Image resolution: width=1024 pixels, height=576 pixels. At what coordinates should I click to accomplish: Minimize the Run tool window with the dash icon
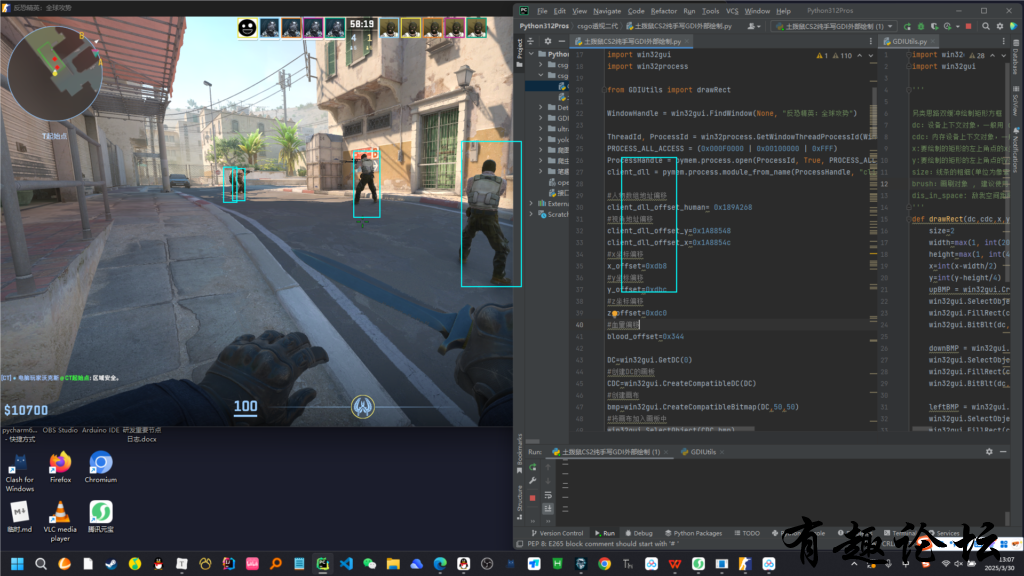coord(1003,451)
